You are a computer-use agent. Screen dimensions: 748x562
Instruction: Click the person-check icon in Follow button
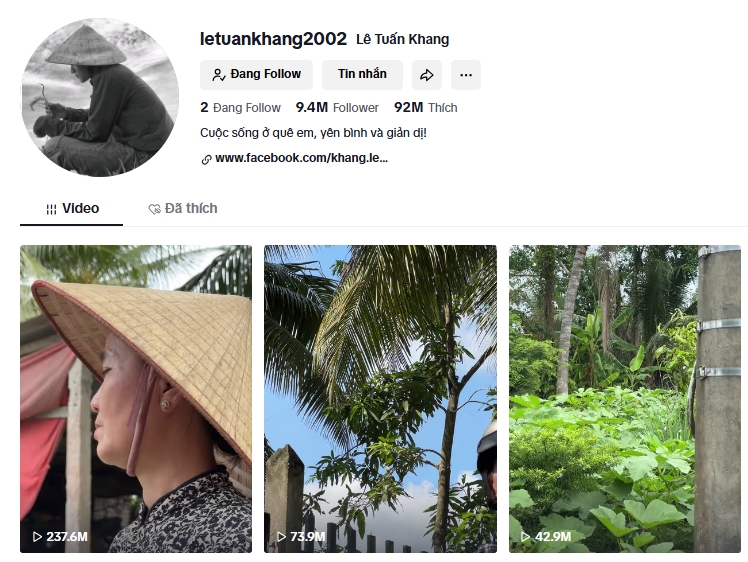[218, 75]
